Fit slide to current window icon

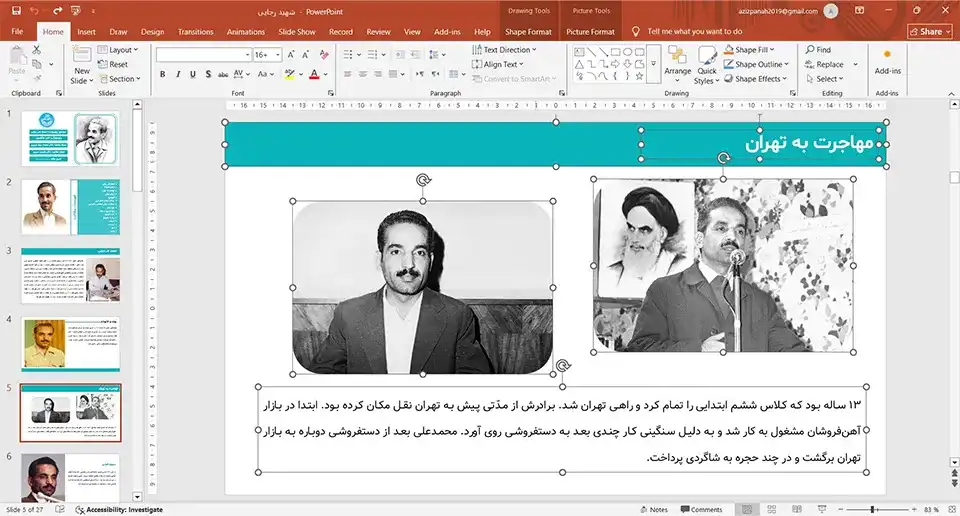point(951,509)
